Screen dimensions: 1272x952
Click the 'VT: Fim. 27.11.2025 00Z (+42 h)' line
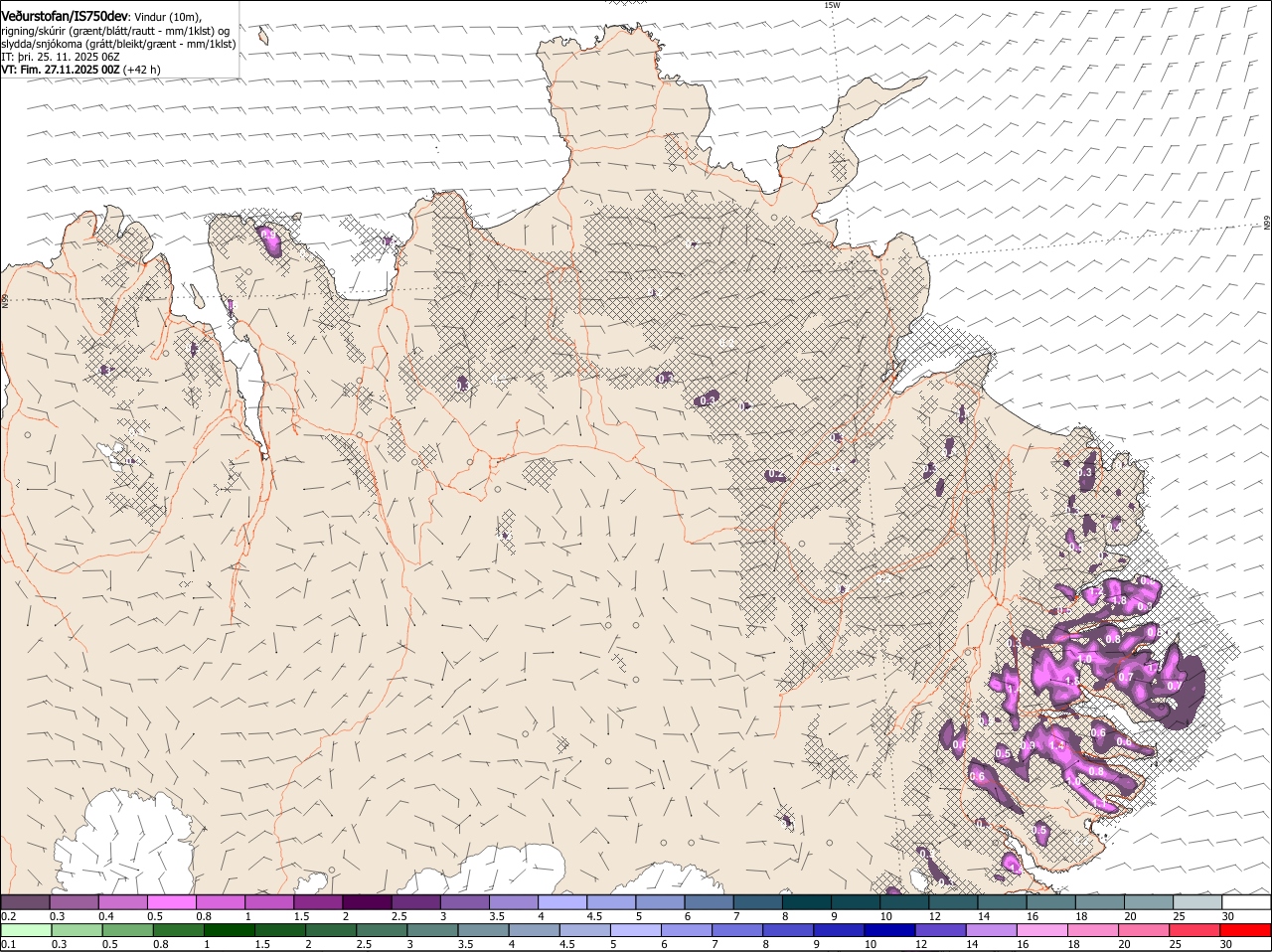tap(80, 70)
